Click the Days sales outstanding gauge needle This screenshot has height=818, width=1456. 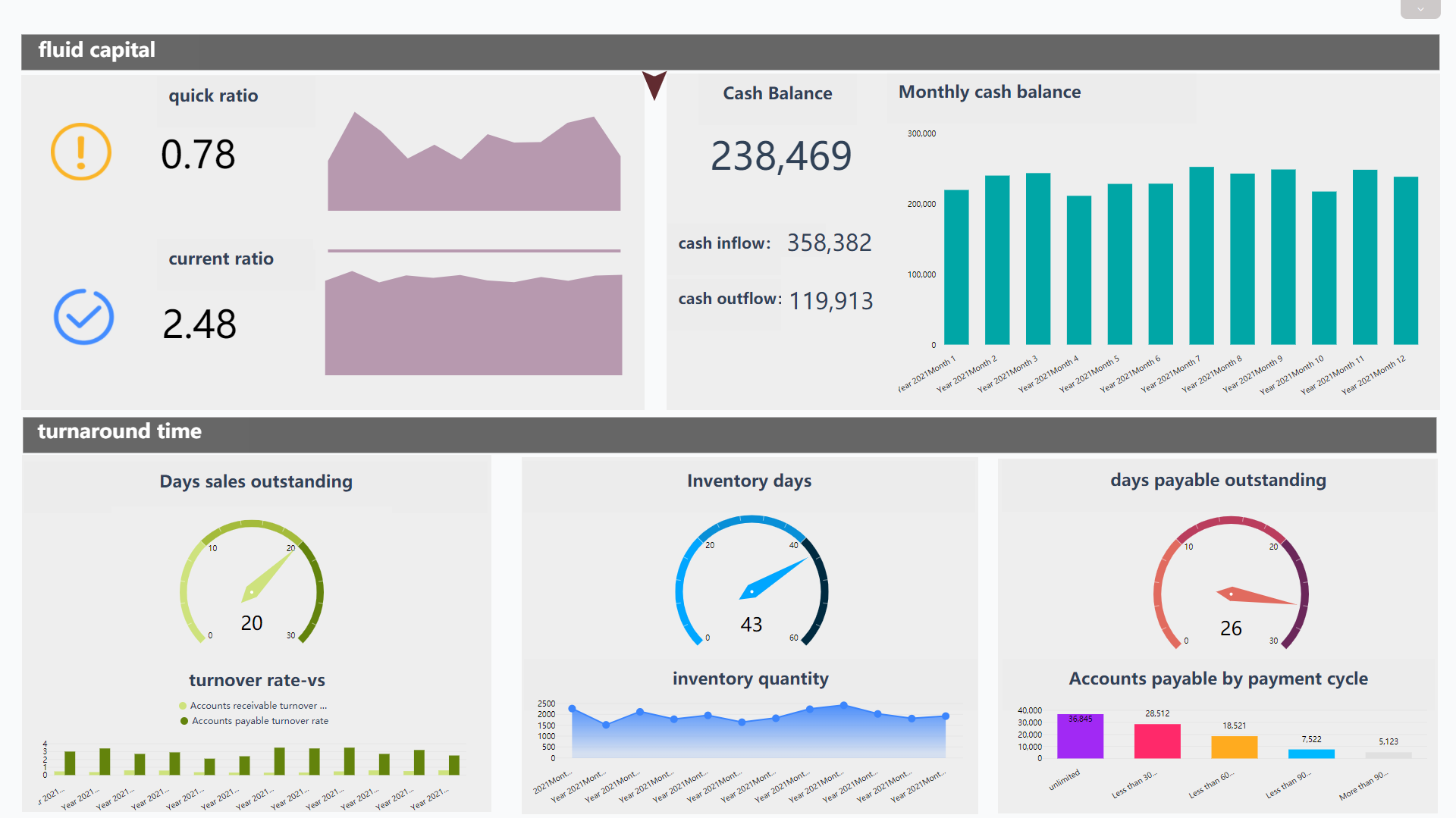267,577
